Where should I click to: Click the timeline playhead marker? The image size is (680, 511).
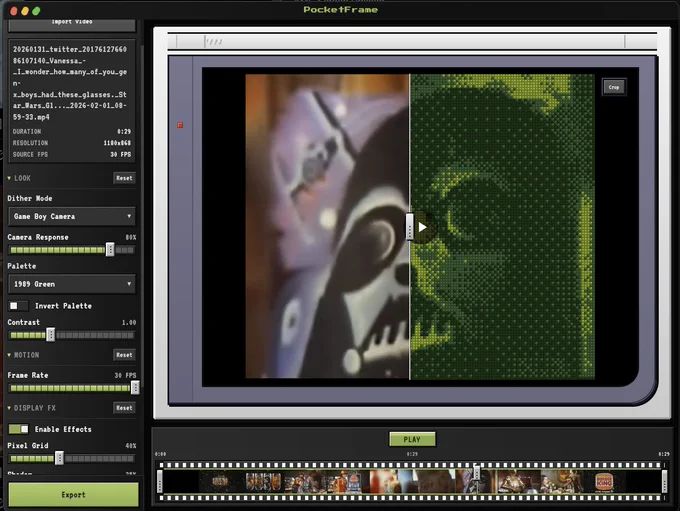(477, 472)
